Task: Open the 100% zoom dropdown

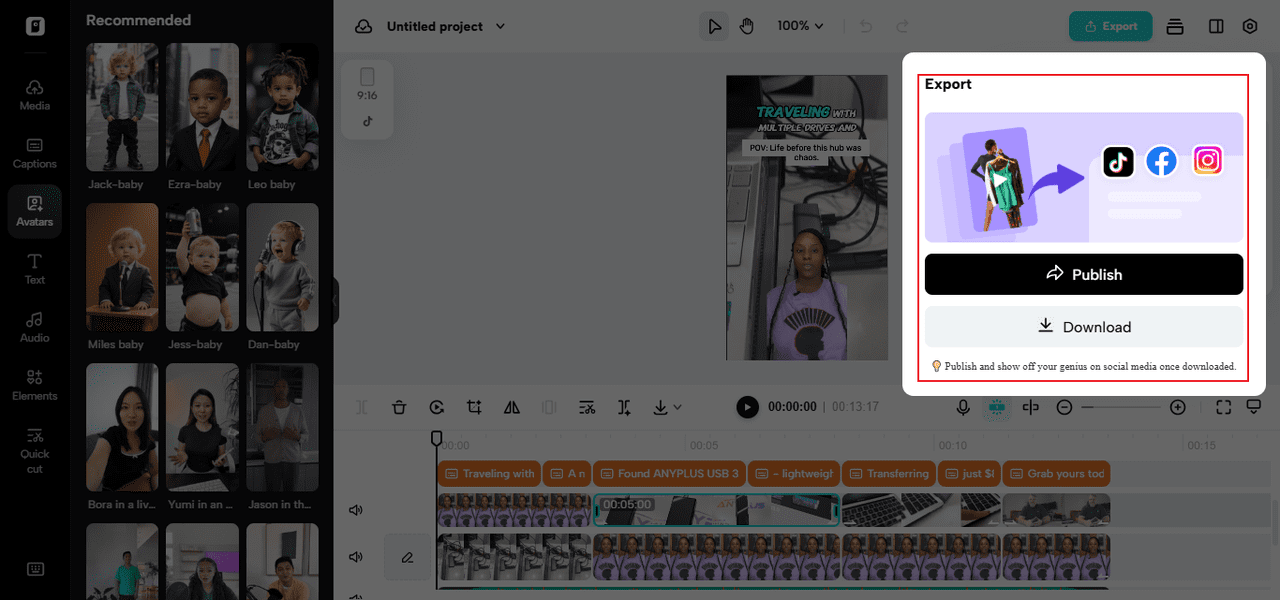Action: click(800, 26)
